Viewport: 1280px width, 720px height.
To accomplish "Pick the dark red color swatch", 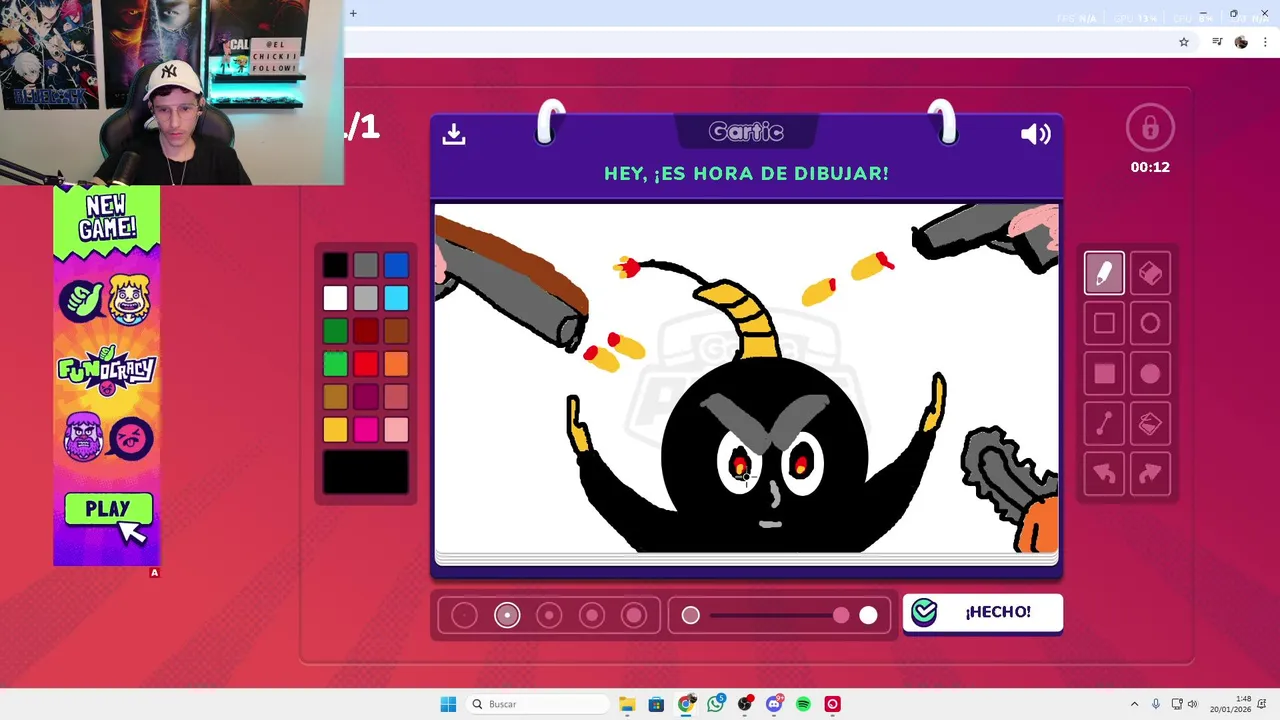I will coord(366,331).
